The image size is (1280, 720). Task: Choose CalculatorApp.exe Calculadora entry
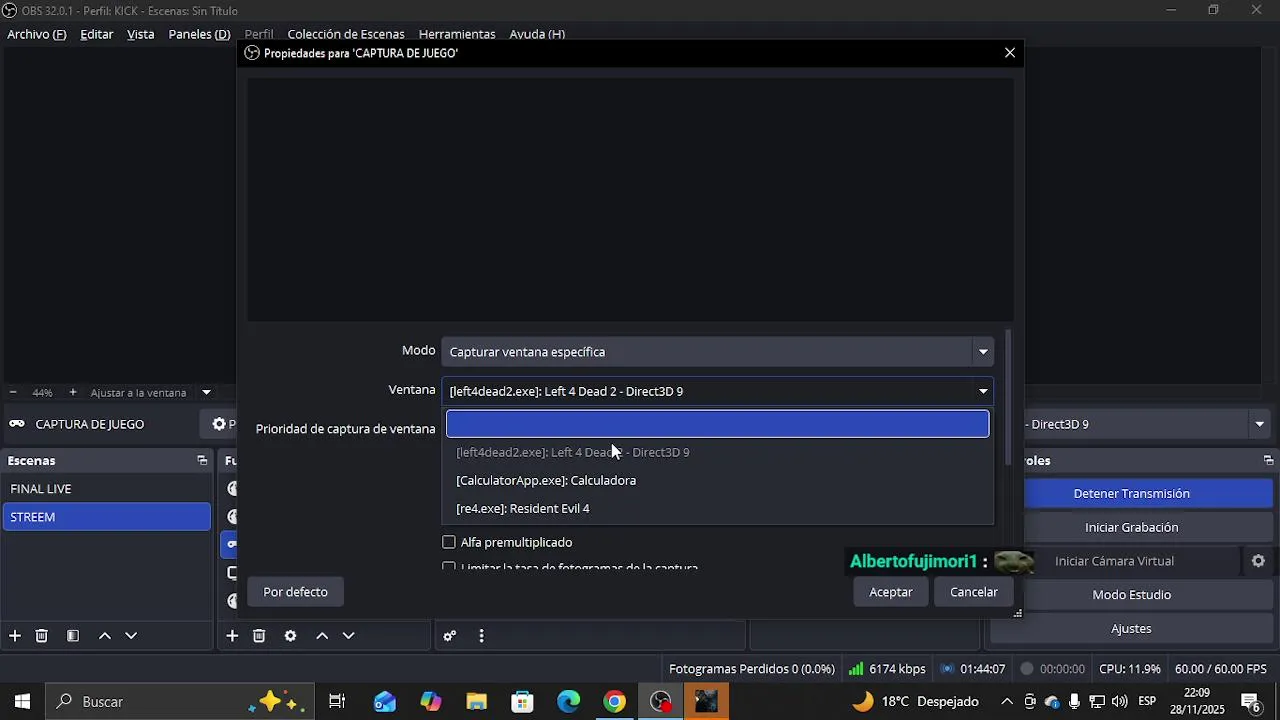717,480
